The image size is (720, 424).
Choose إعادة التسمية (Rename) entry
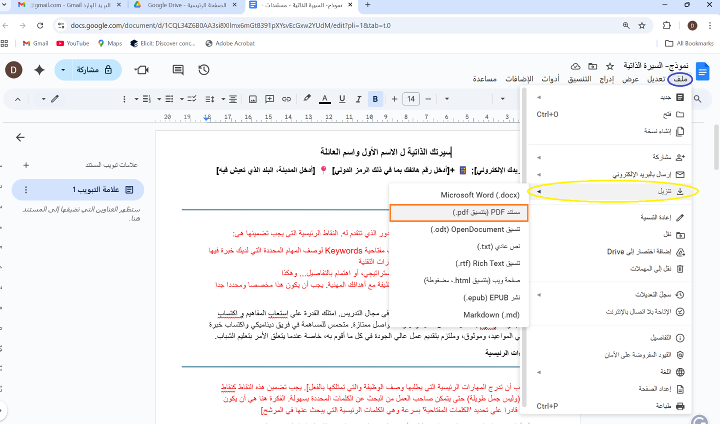611,217
